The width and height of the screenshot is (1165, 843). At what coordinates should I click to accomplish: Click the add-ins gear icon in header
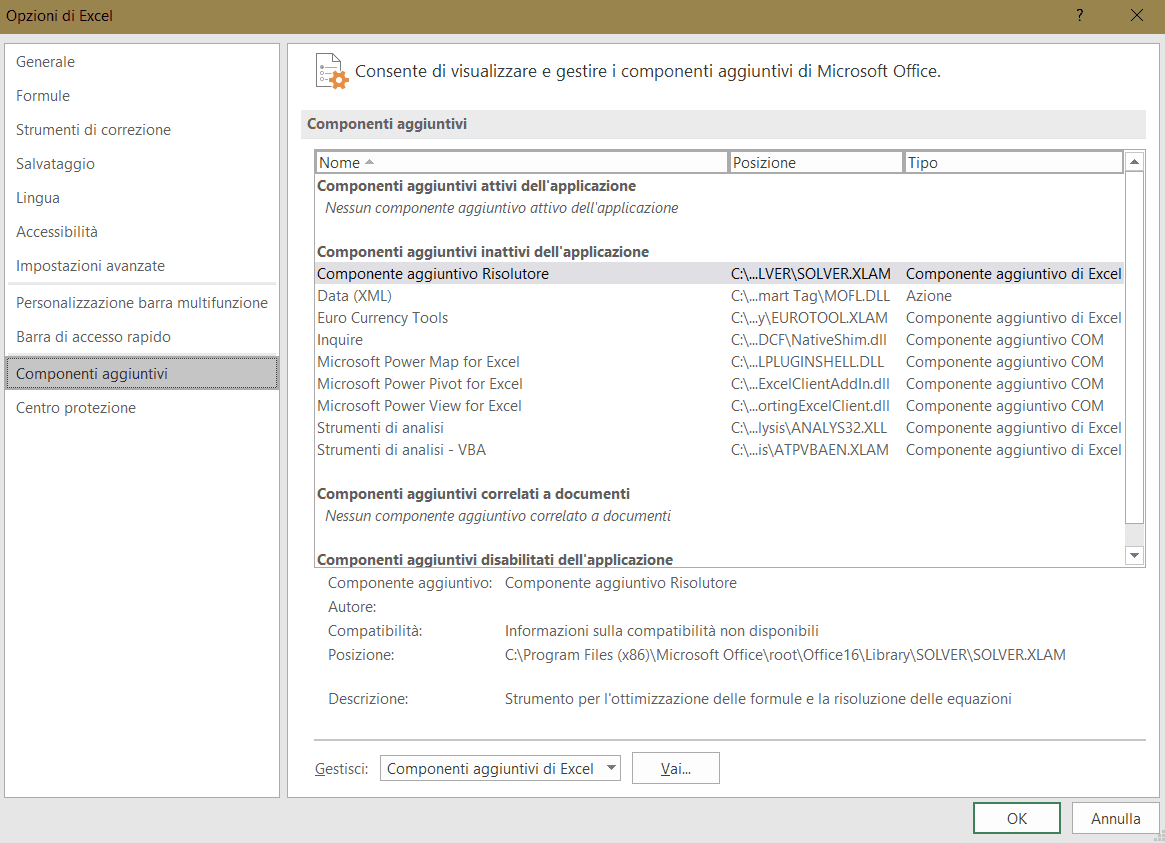coord(331,71)
